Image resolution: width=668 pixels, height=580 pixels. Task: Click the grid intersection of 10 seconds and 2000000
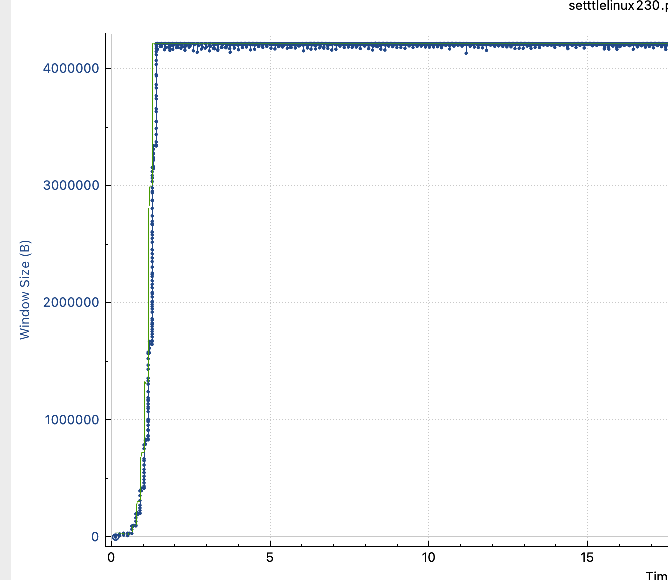tap(428, 302)
